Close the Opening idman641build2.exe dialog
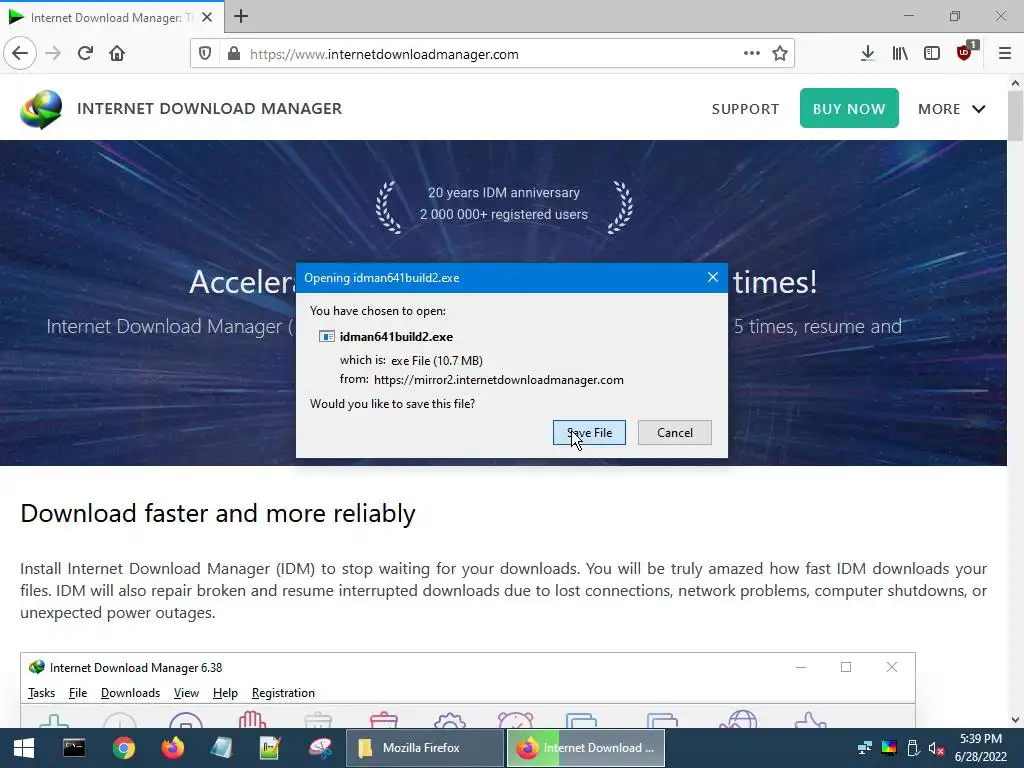 coord(713,278)
